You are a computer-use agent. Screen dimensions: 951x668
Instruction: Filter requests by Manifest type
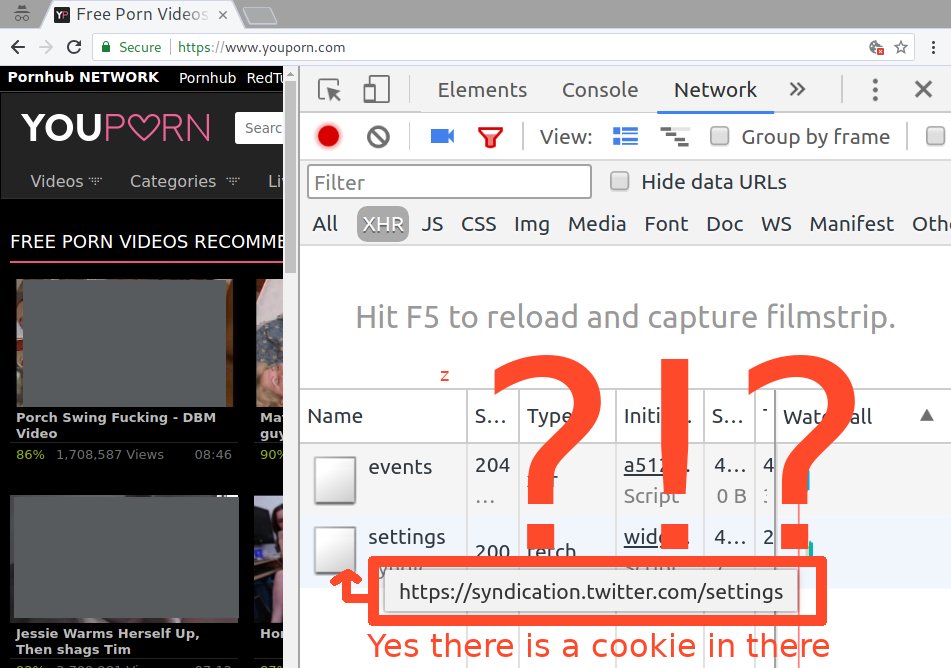tap(852, 224)
